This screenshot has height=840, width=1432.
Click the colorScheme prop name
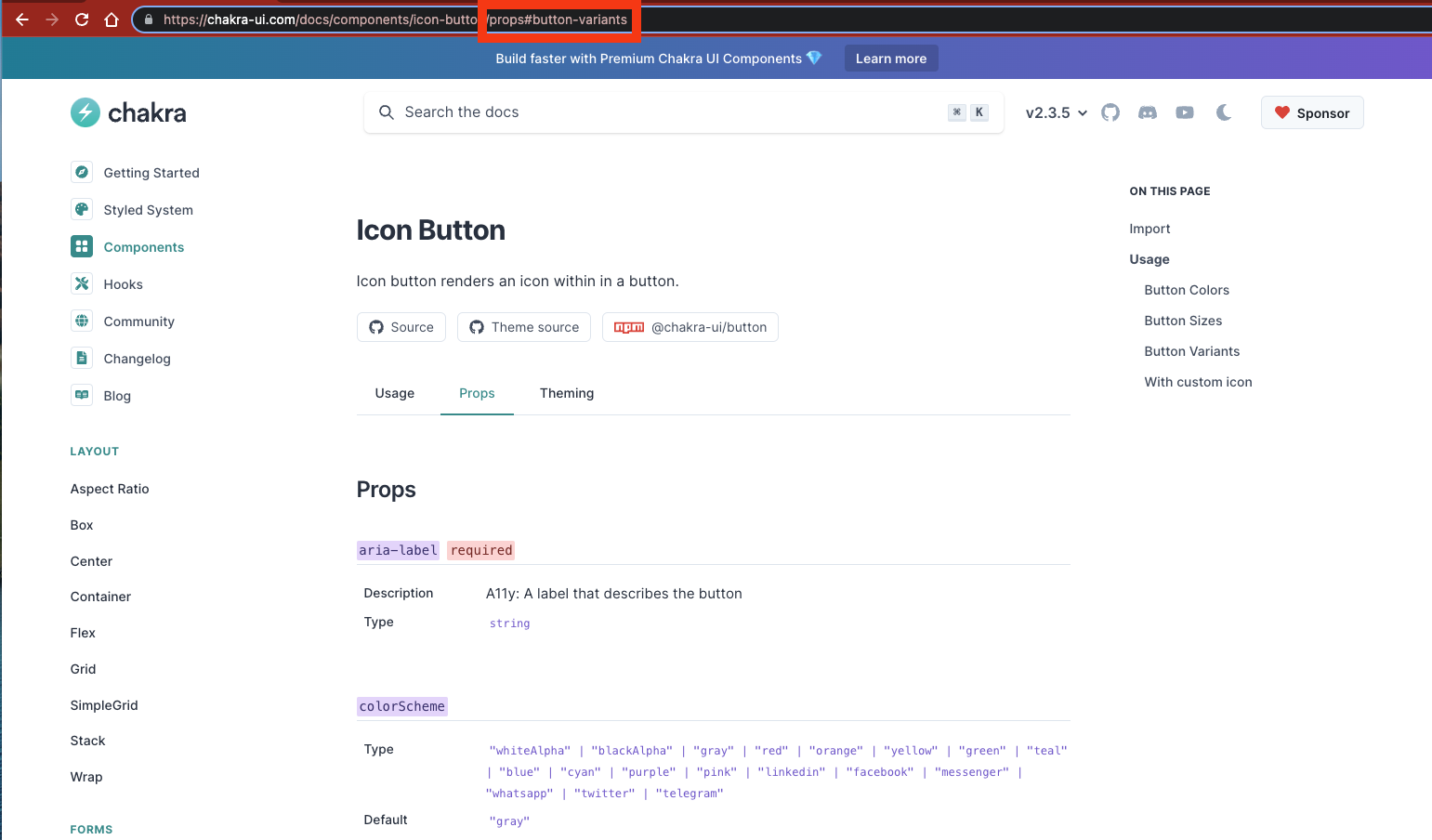click(402, 706)
